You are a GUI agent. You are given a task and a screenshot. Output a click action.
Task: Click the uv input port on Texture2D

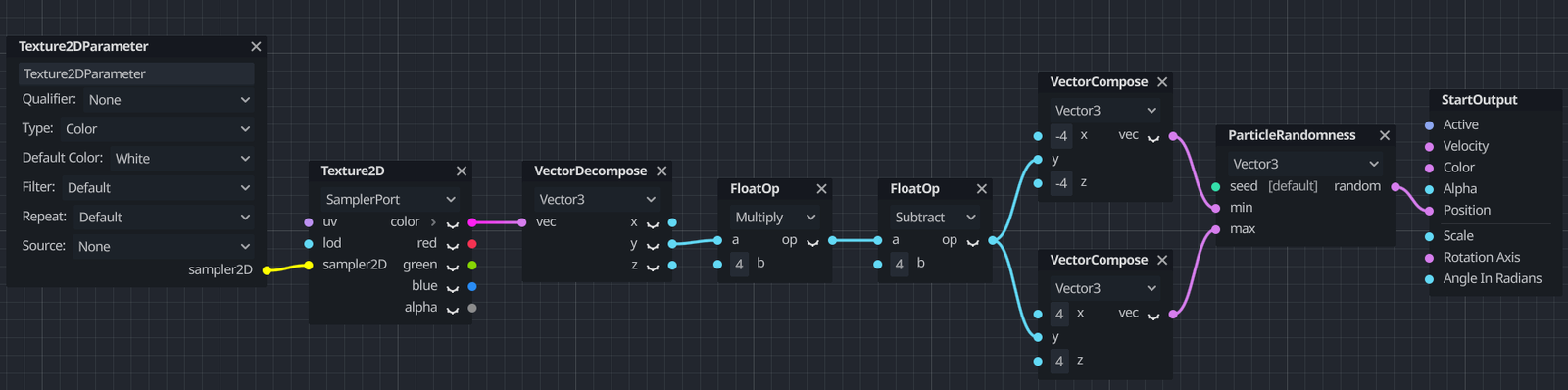point(309,222)
